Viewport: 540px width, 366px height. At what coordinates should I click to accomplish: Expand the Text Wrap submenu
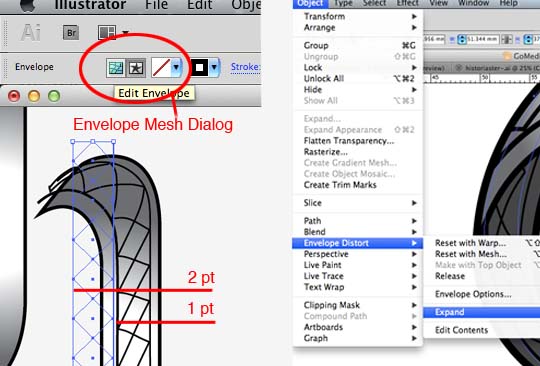(x=358, y=287)
